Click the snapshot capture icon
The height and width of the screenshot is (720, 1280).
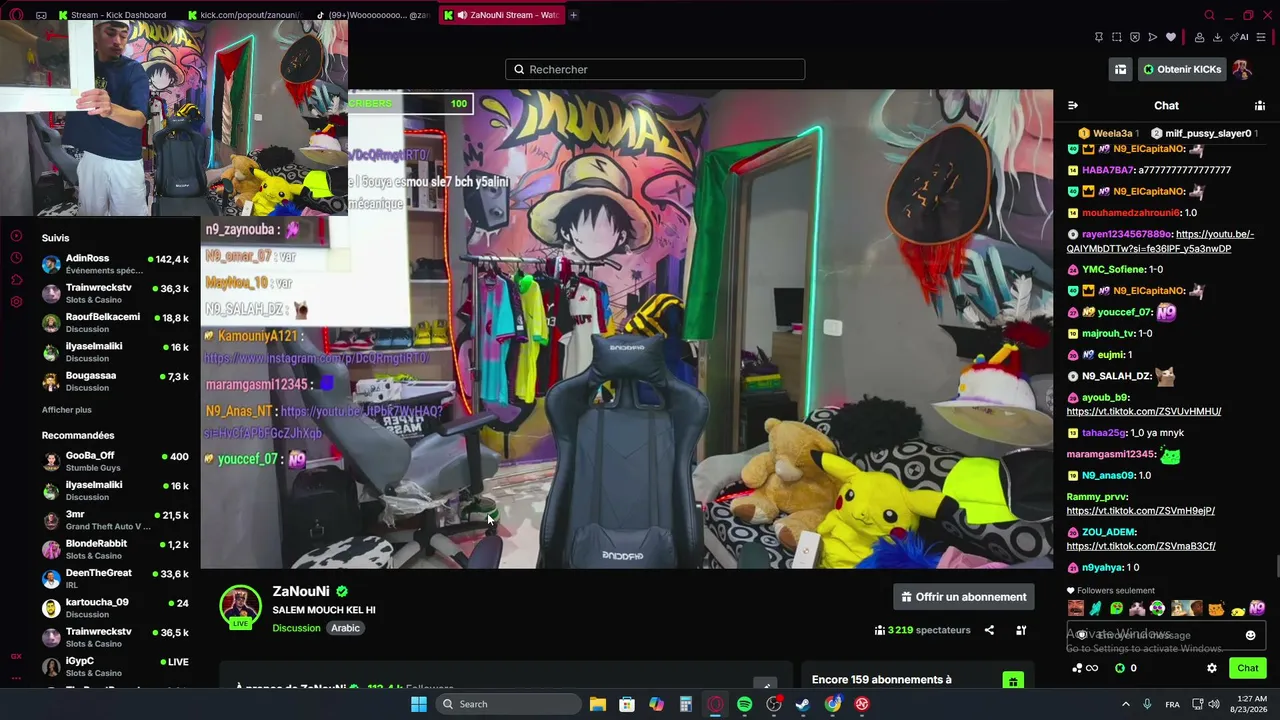coord(1117,37)
